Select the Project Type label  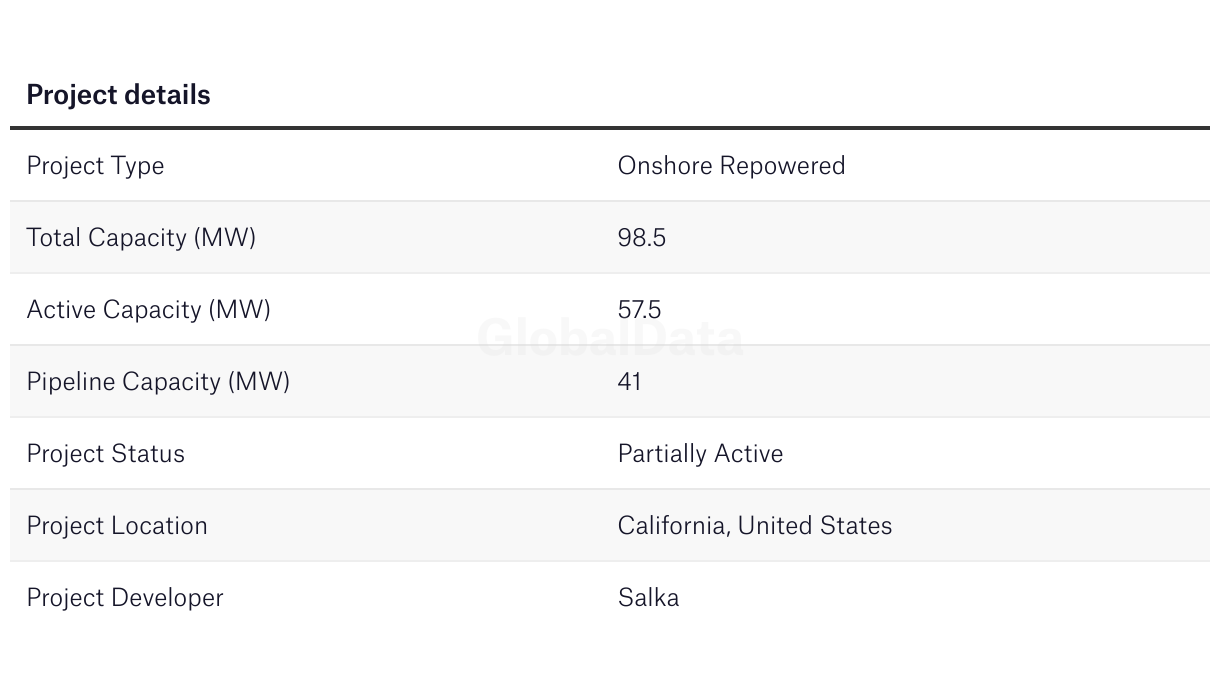click(95, 166)
